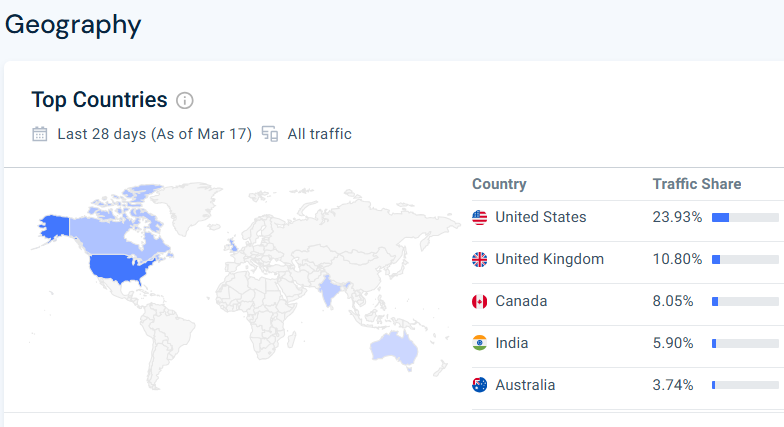Open the United States country name
784x427 pixels.
541,217
